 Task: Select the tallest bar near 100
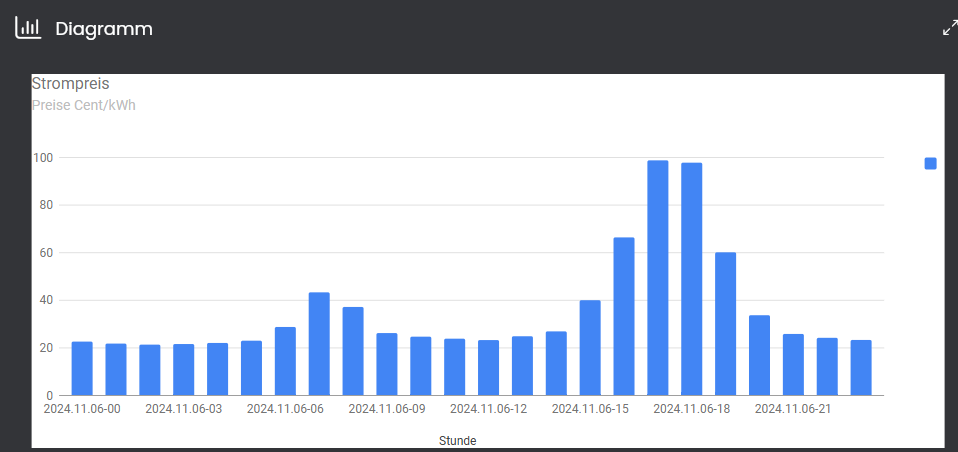(657, 278)
